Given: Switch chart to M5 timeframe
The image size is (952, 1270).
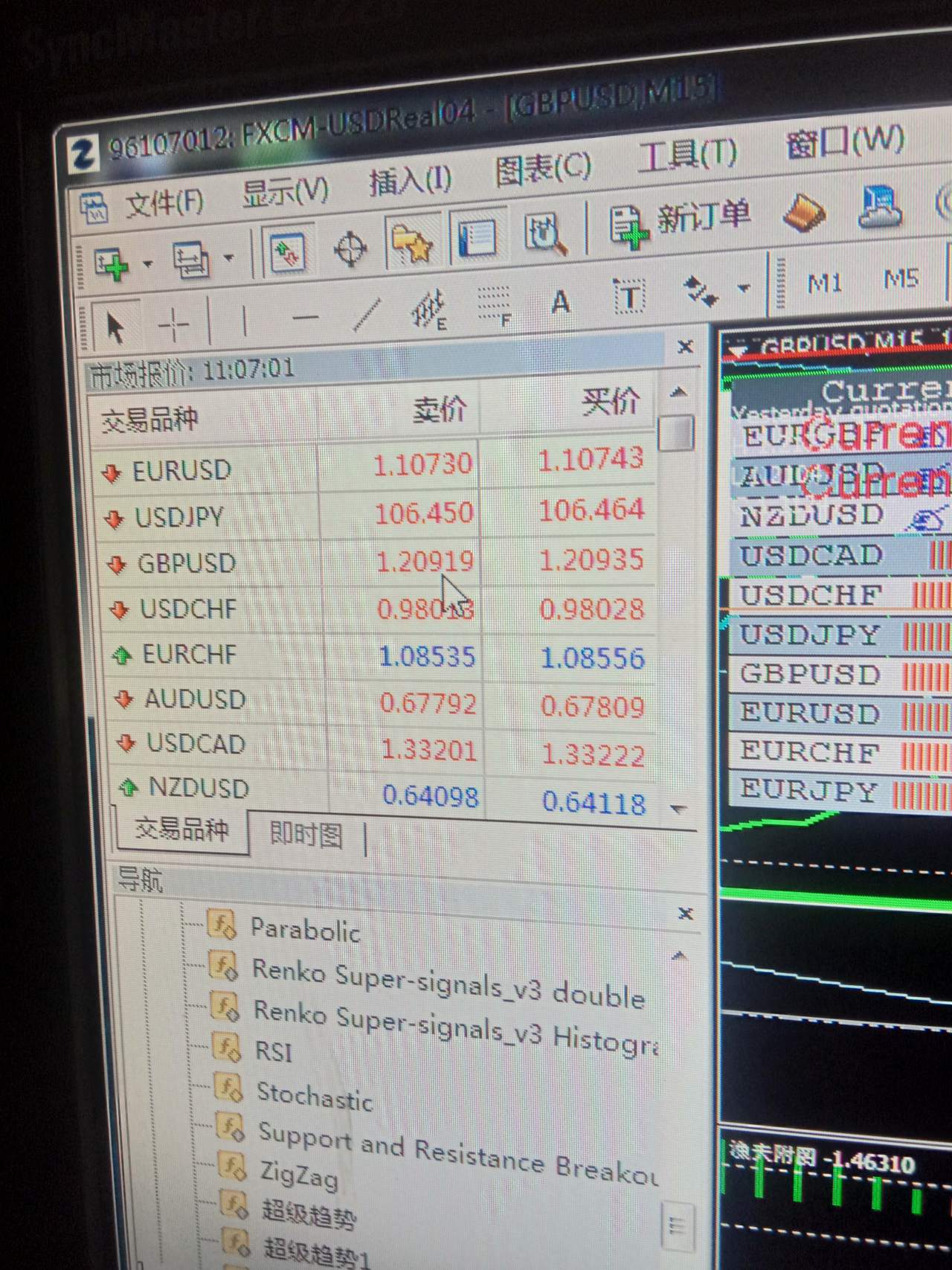Looking at the screenshot, I should click(901, 278).
